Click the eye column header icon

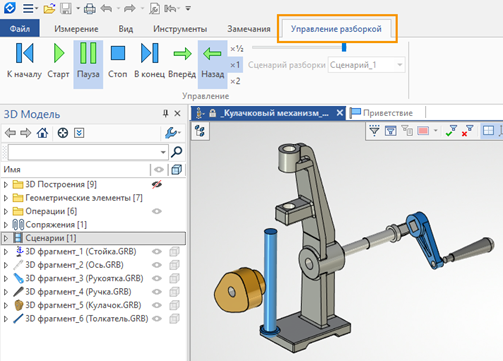tap(159, 170)
